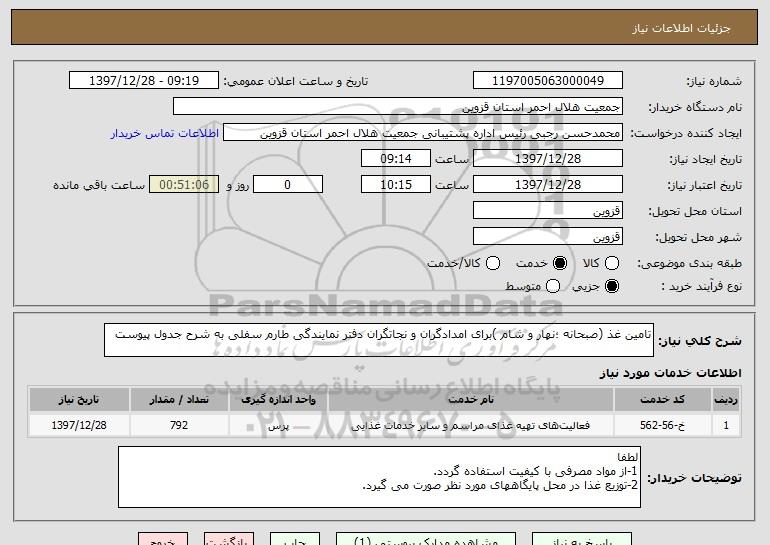Choose the متوسط purchase type radio

pyautogui.click(x=553, y=286)
